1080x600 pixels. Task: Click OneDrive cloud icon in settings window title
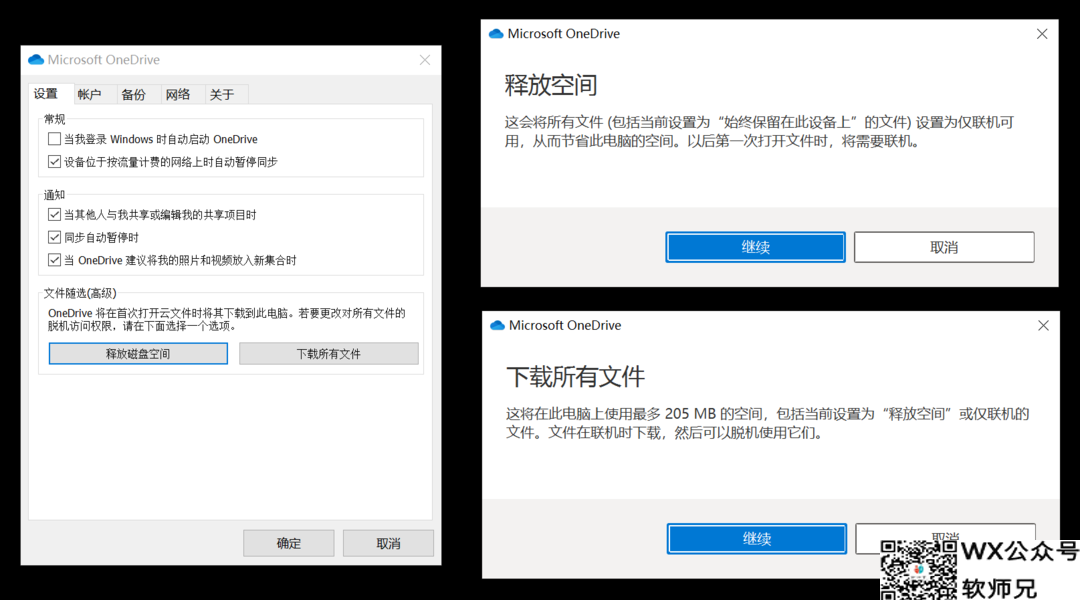[36, 60]
